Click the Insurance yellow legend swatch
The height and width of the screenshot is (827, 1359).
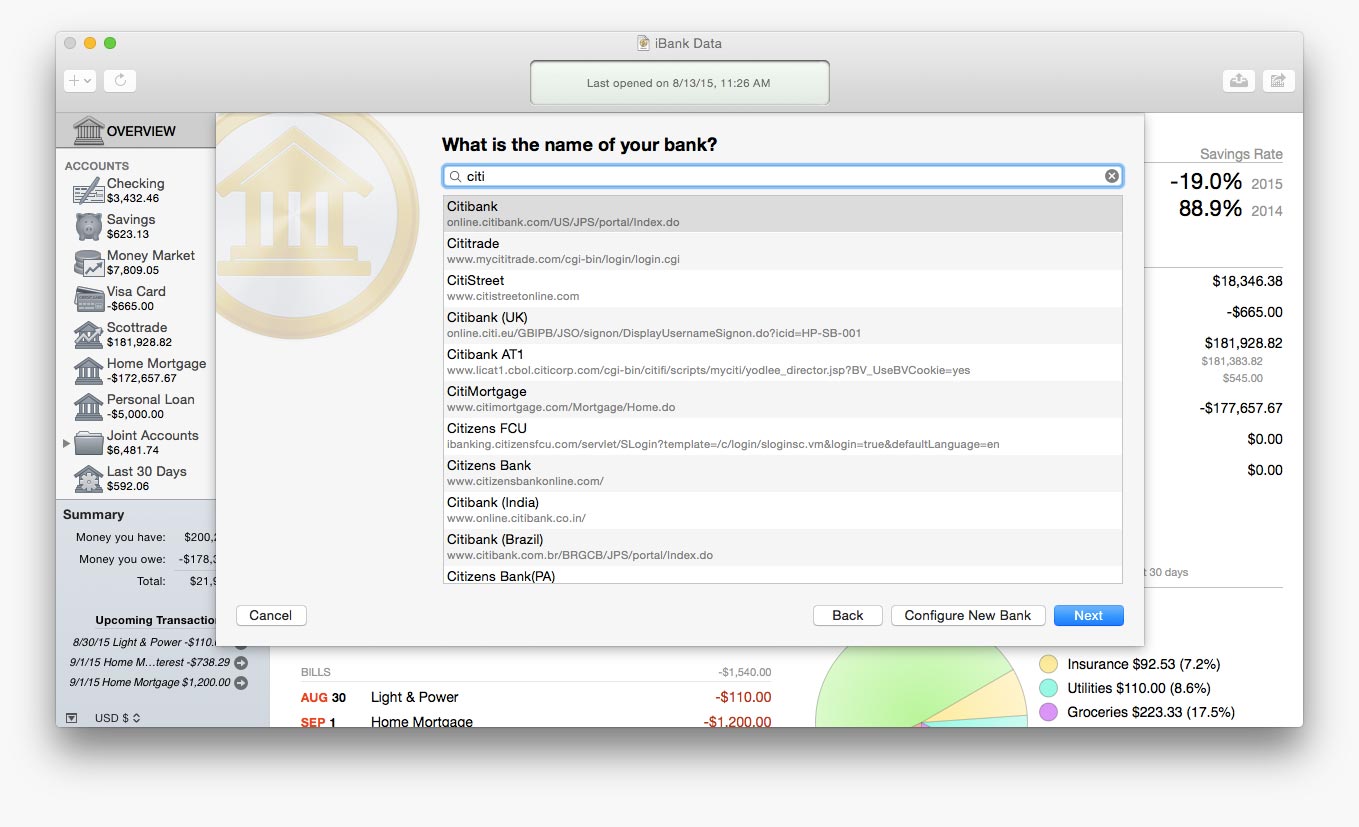1048,664
